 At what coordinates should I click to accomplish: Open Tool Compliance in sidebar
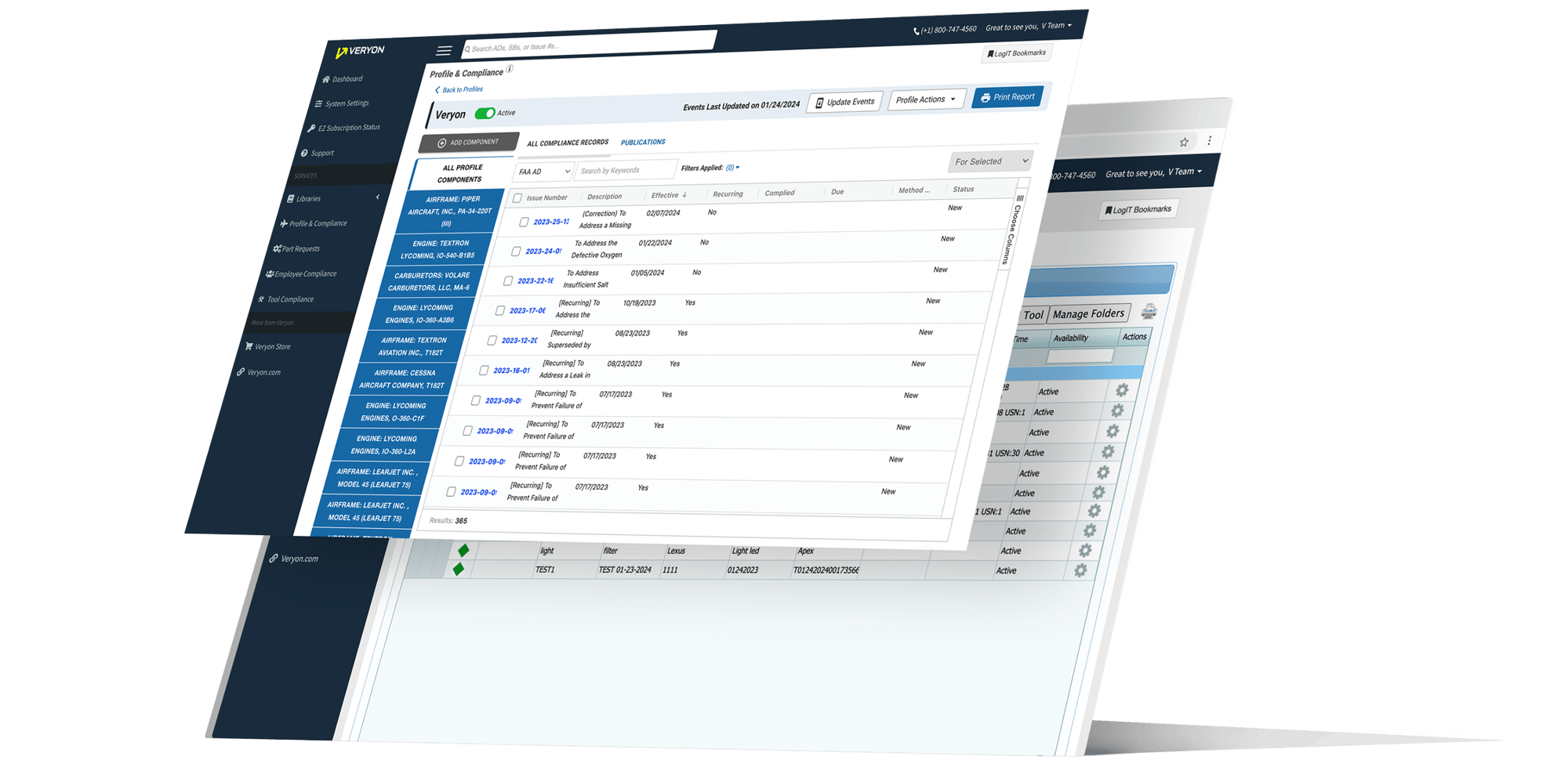point(285,299)
